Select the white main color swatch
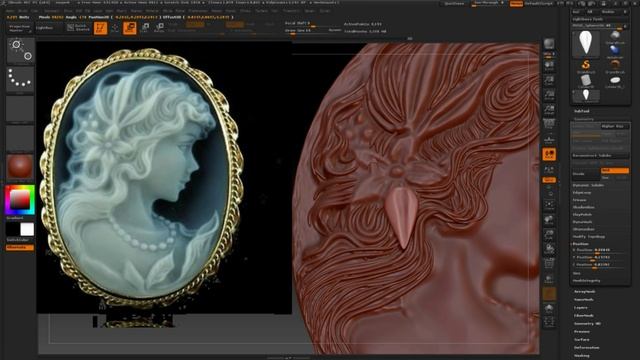 click(27, 229)
